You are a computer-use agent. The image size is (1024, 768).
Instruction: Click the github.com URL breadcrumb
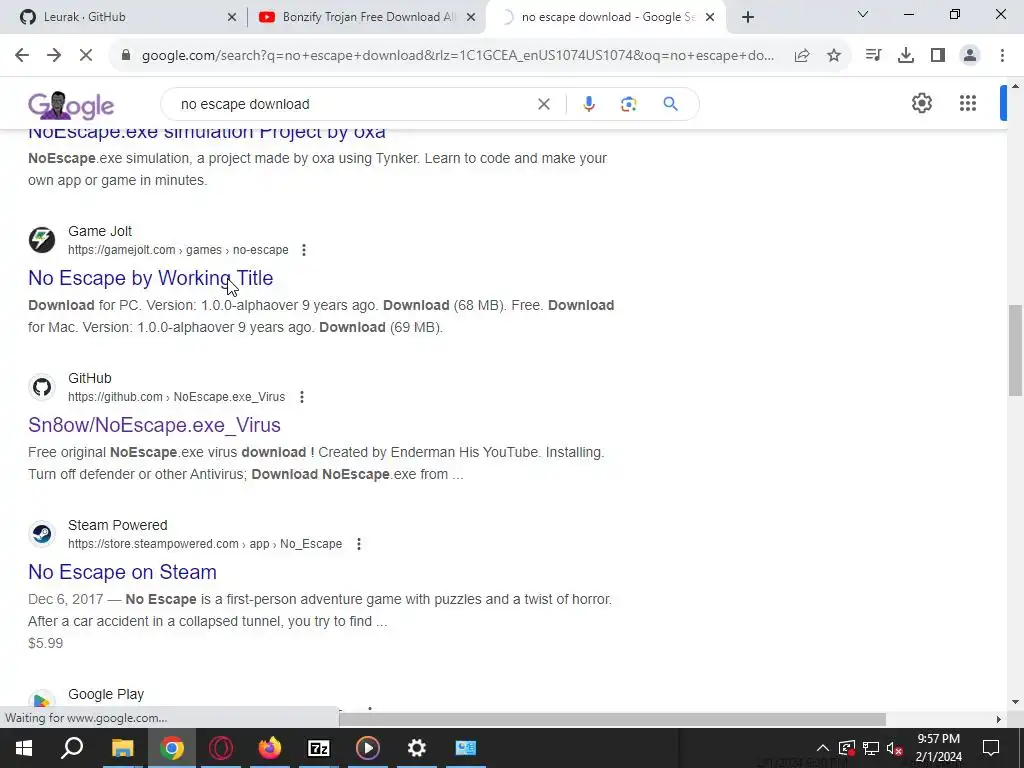[176, 397]
